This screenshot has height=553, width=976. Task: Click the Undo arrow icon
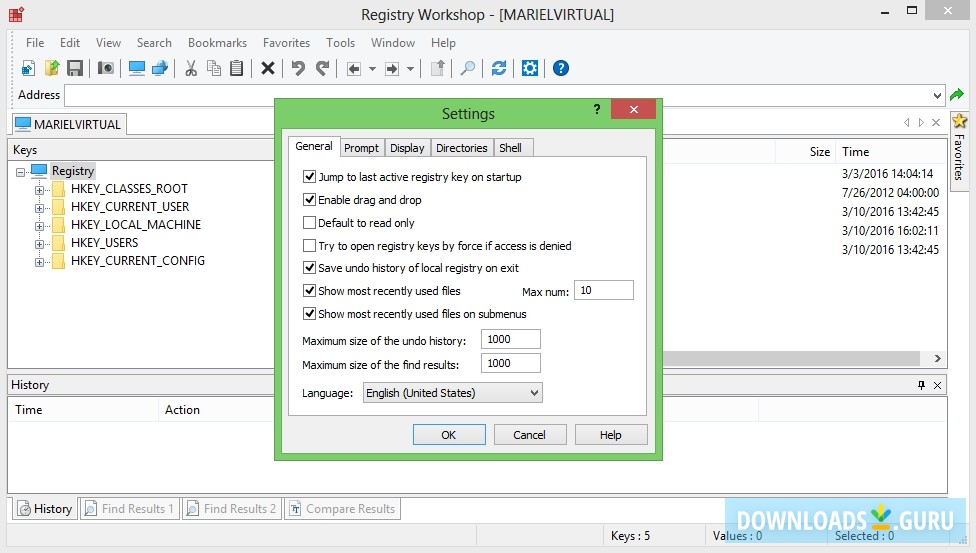(298, 68)
